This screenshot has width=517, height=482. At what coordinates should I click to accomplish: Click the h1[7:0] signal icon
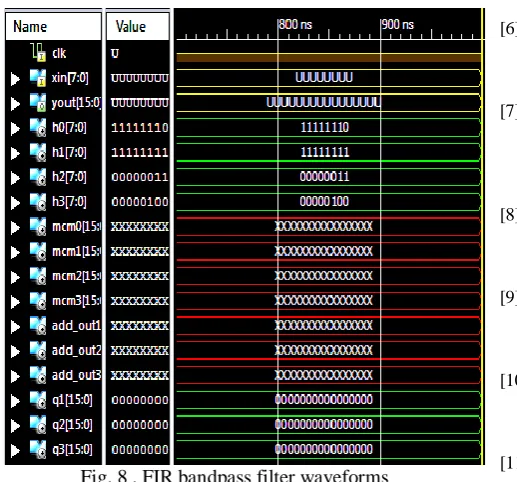[x=38, y=152]
